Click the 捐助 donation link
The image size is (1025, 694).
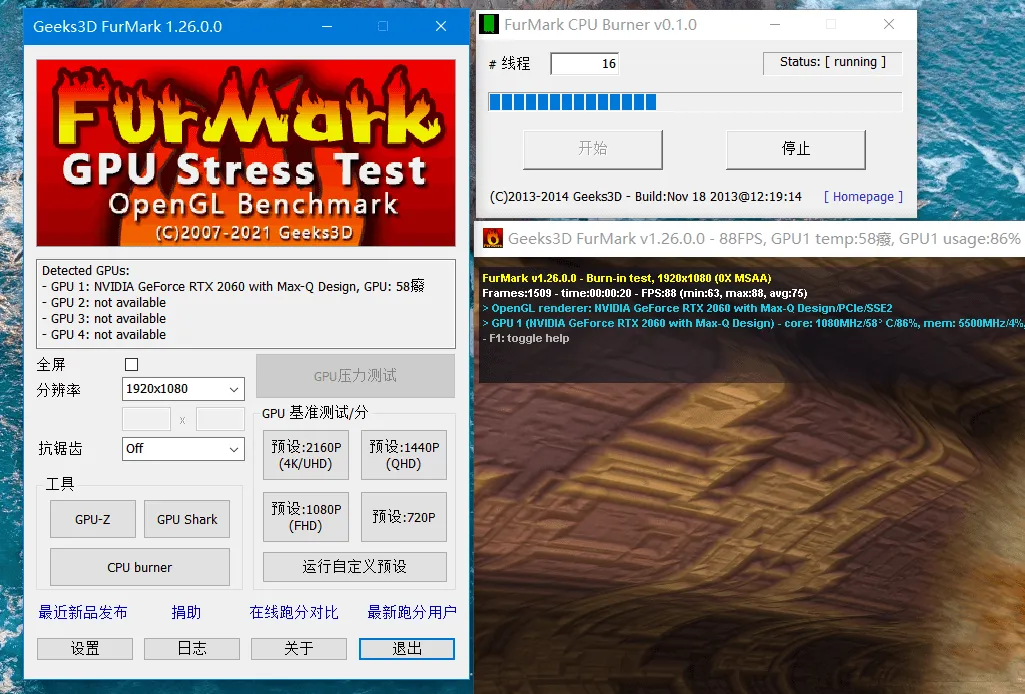(x=185, y=612)
